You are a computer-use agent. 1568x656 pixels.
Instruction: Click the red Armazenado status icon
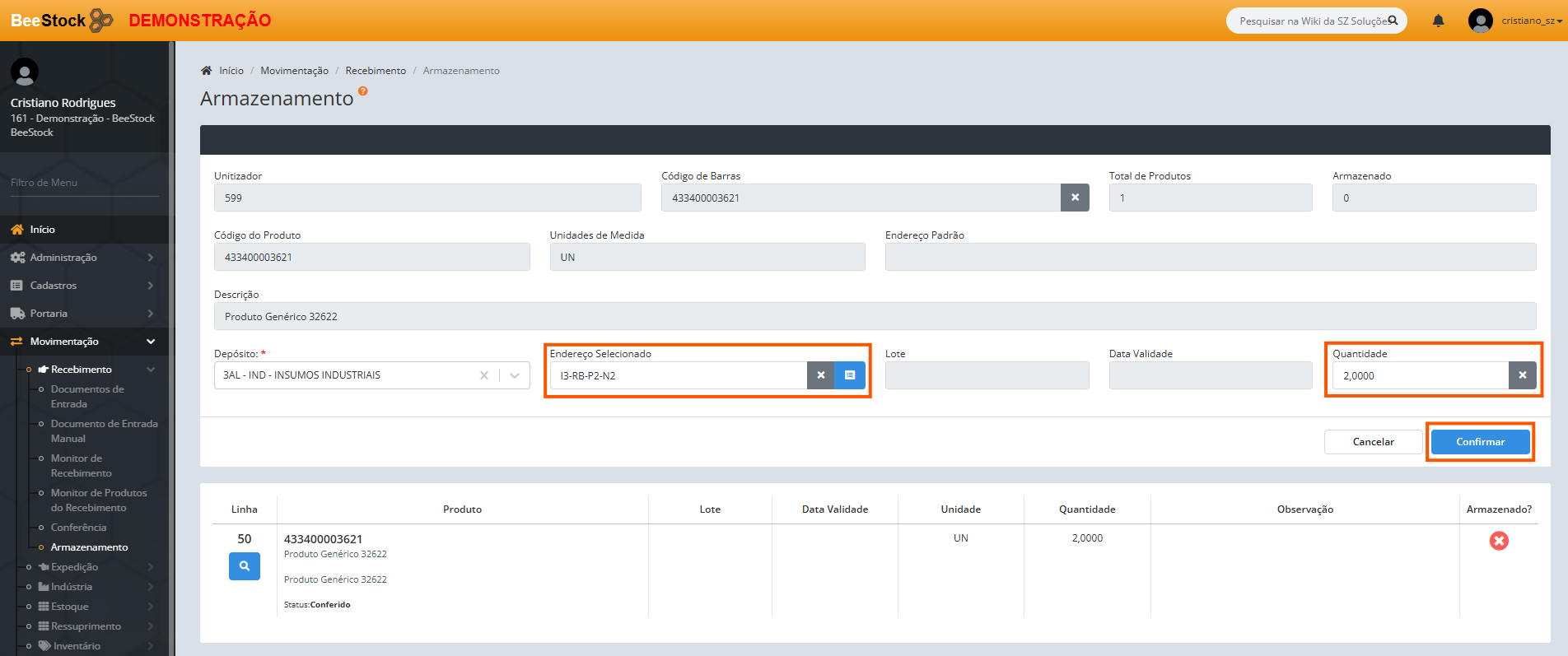tap(1499, 541)
